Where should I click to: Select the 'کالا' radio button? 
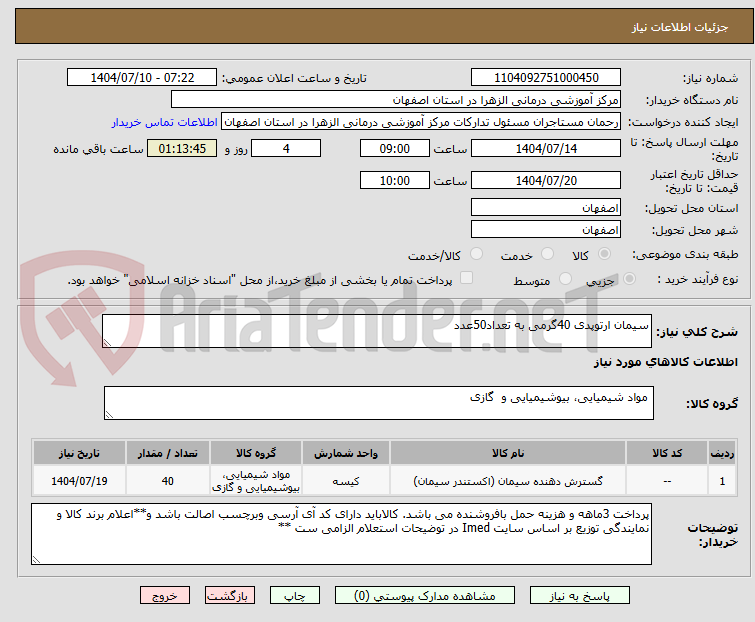pos(604,254)
